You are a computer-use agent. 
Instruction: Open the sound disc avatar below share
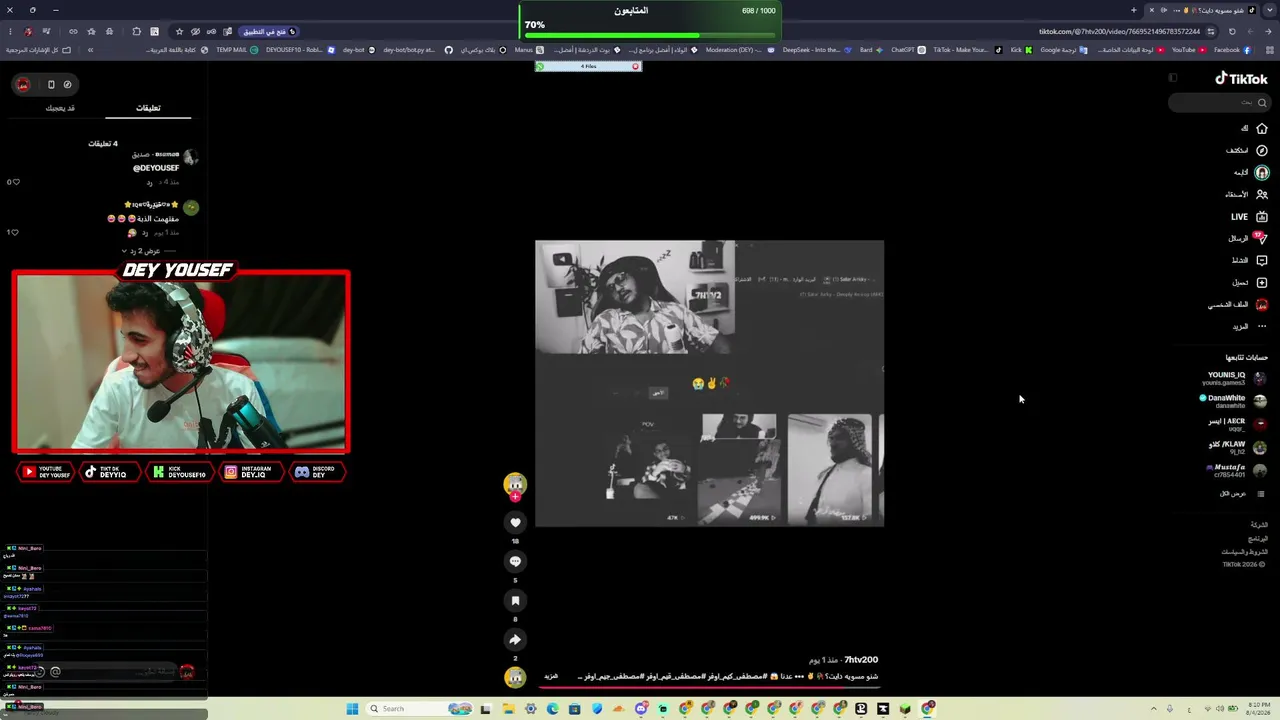pos(515,677)
